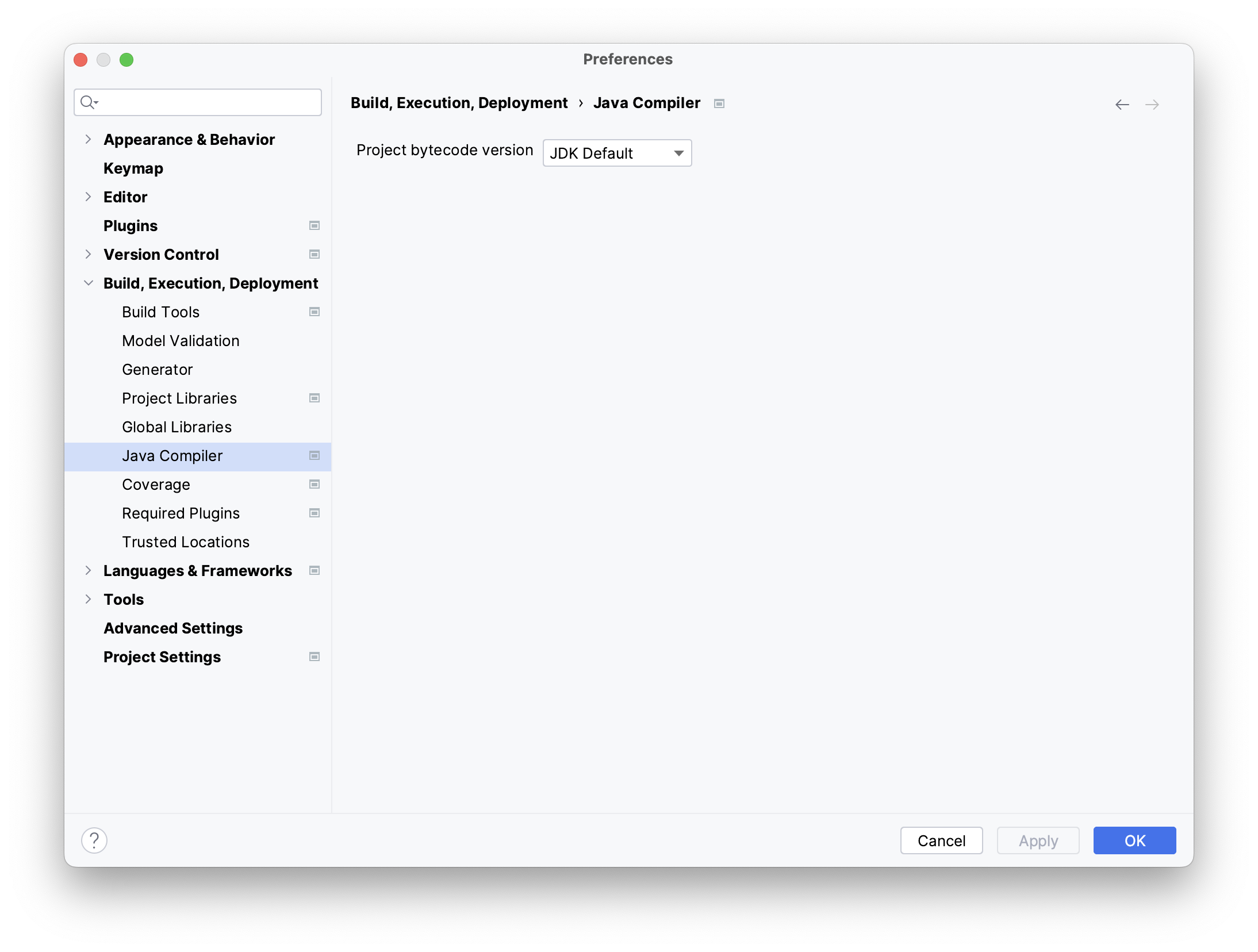1258x952 pixels.
Task: Navigate back with the left arrow
Action: (1122, 105)
